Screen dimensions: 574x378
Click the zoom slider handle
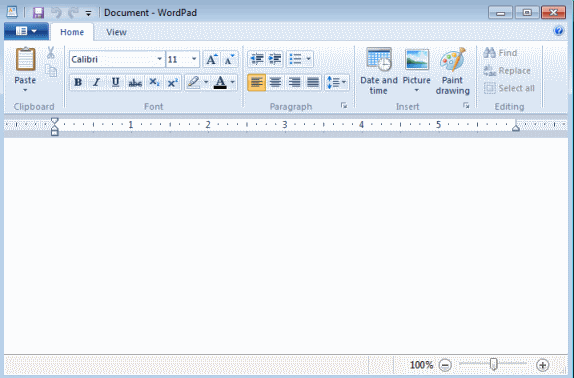tap(493, 364)
